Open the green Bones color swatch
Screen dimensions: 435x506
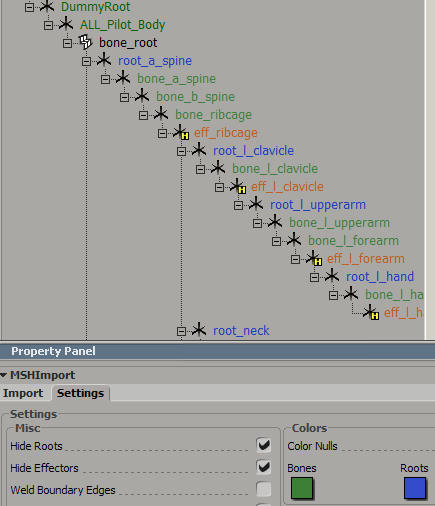click(x=302, y=488)
